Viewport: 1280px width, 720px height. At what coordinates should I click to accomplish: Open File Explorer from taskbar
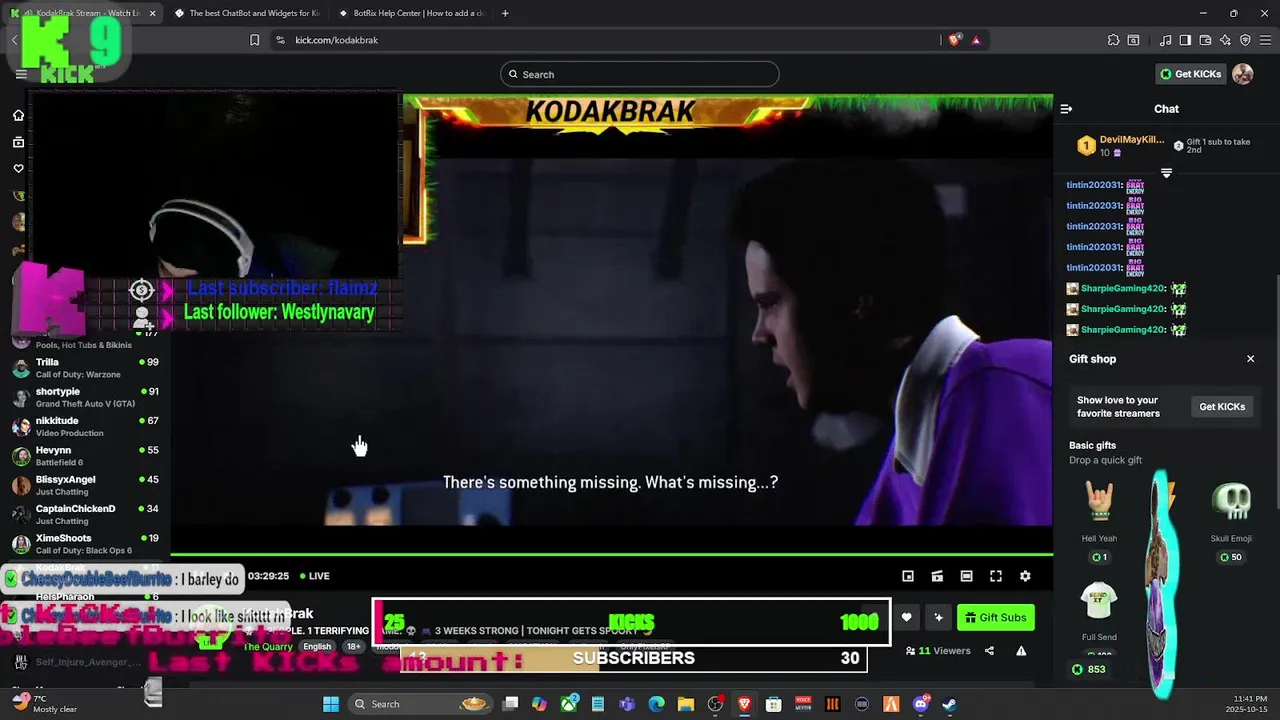[x=686, y=704]
